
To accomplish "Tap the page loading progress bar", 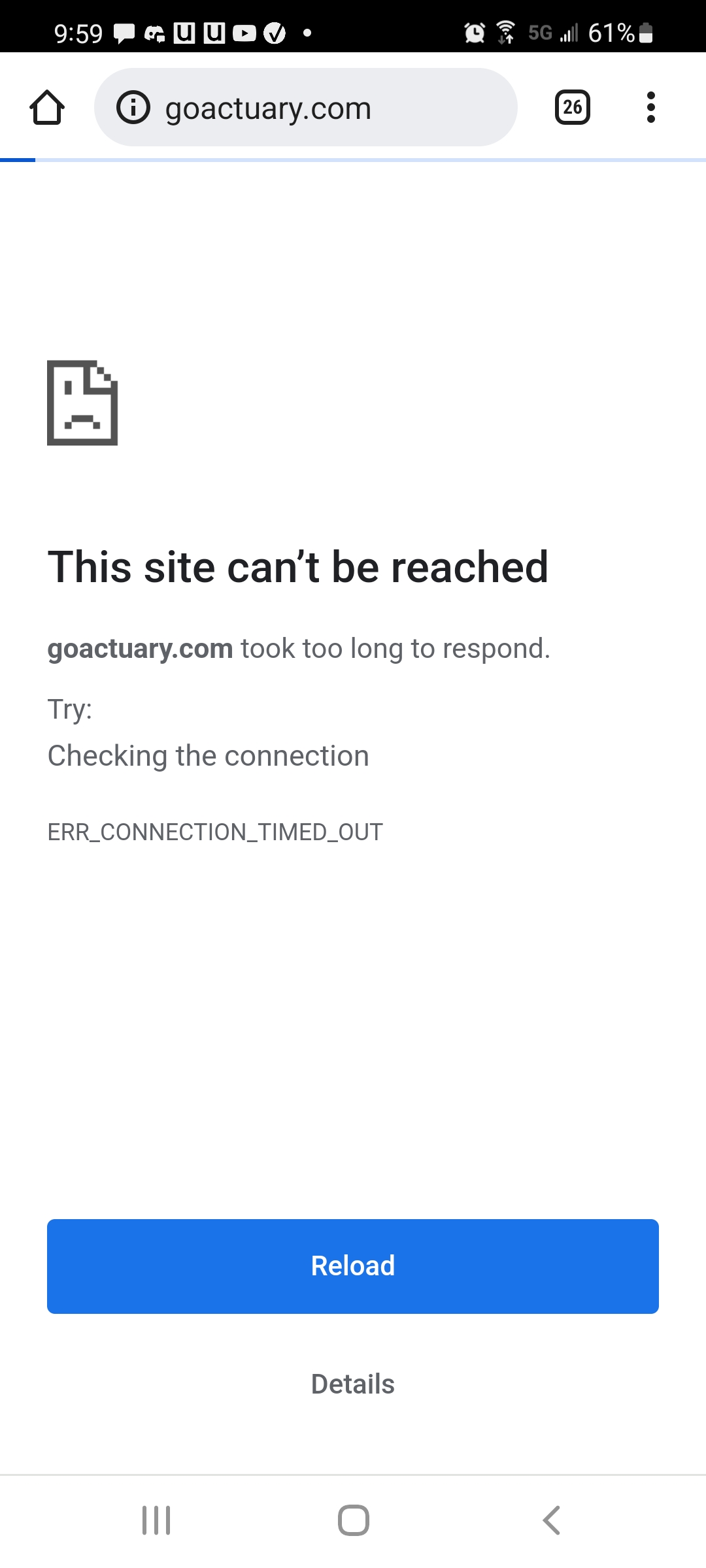I will 353,160.
